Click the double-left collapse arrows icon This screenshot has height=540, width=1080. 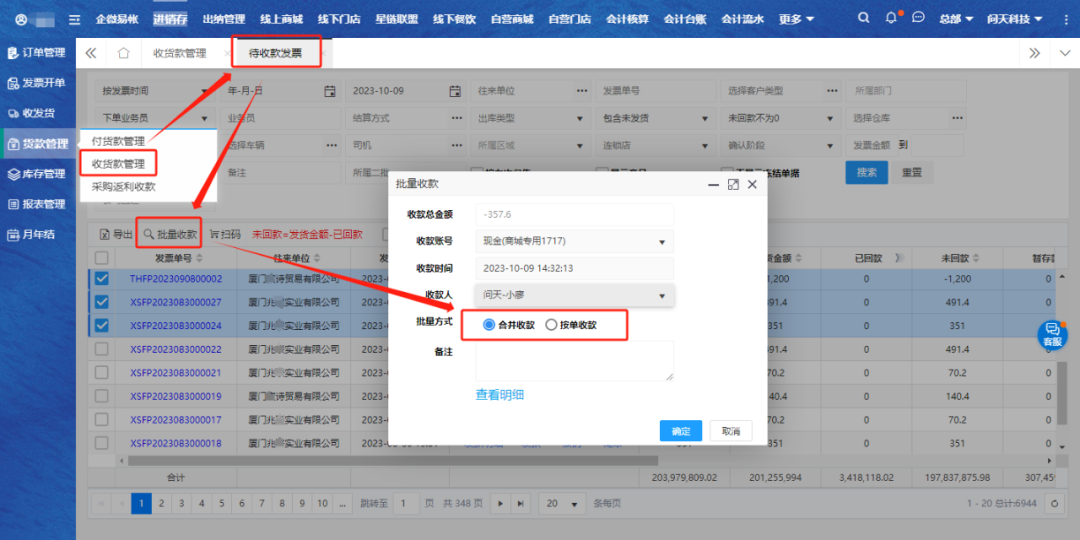pyautogui.click(x=91, y=53)
